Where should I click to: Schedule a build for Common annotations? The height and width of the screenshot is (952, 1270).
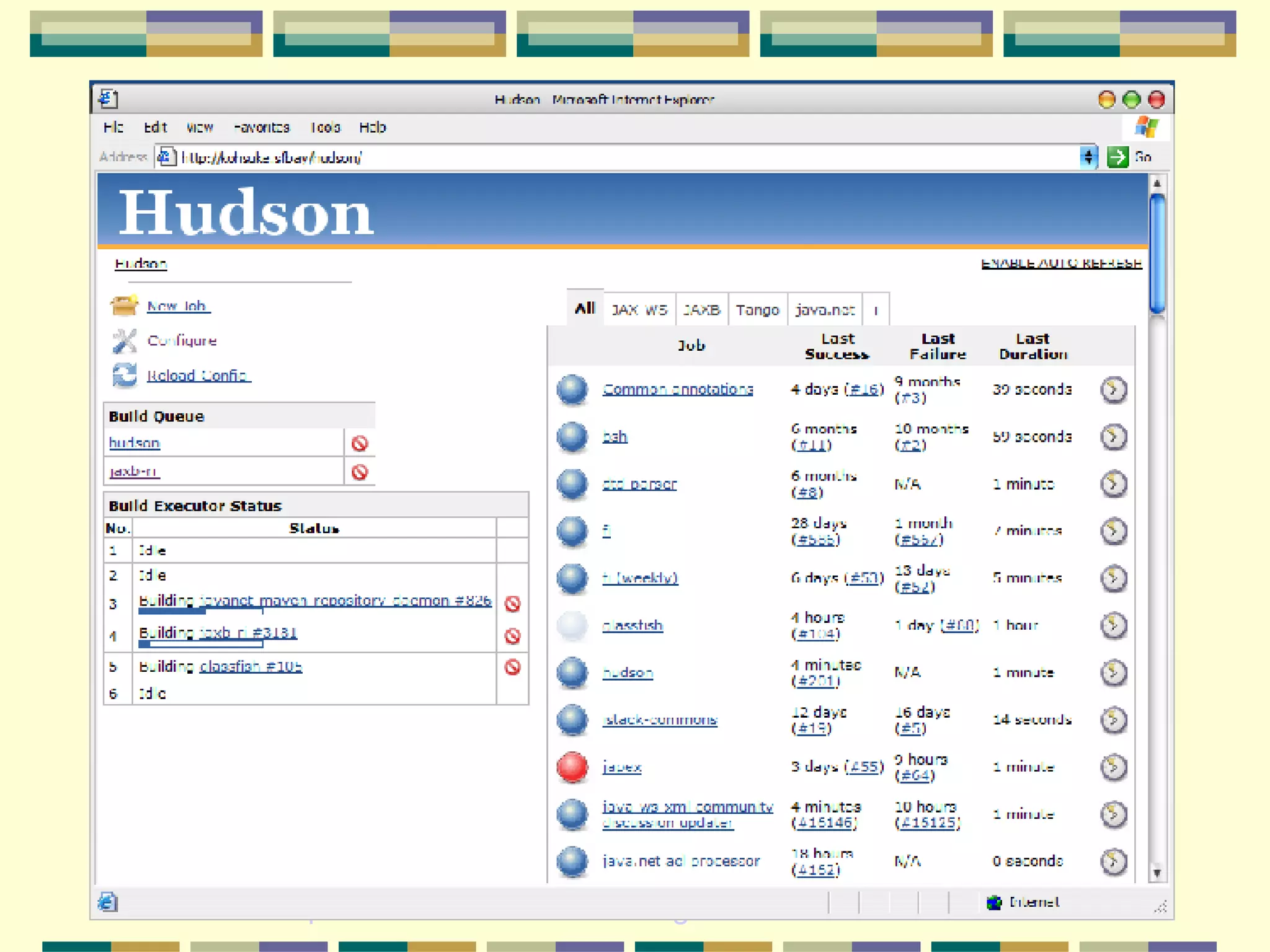click(x=1114, y=390)
